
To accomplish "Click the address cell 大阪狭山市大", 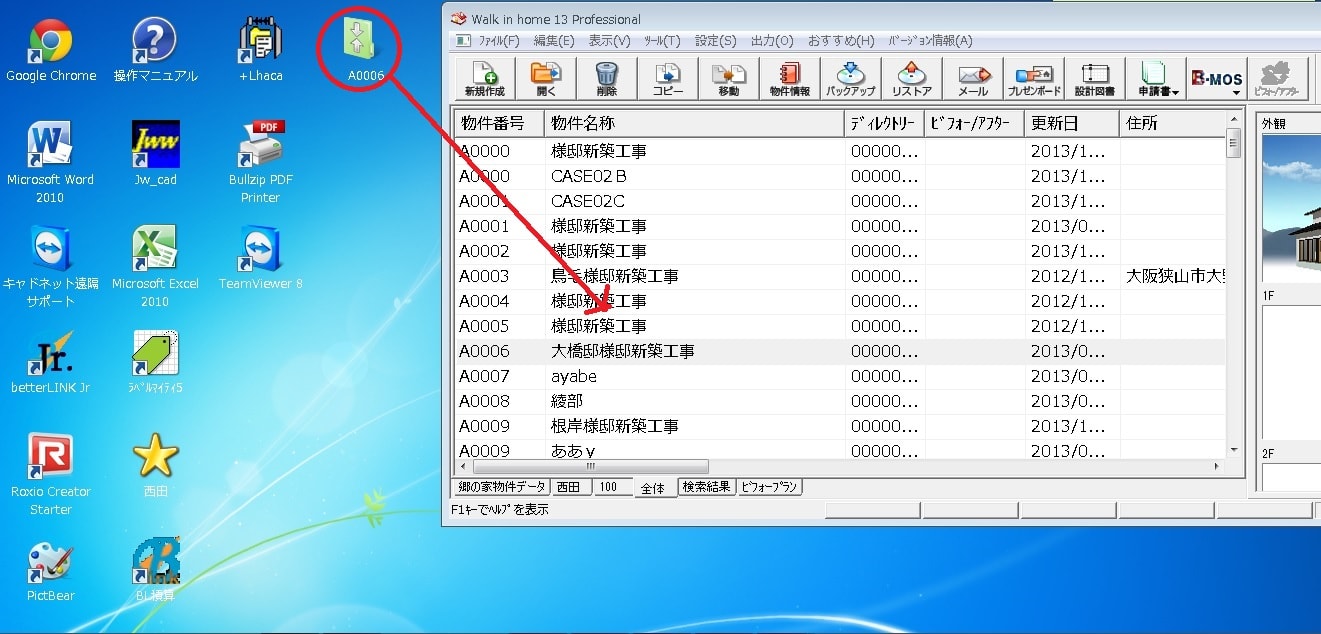I will pyautogui.click(x=1176, y=276).
